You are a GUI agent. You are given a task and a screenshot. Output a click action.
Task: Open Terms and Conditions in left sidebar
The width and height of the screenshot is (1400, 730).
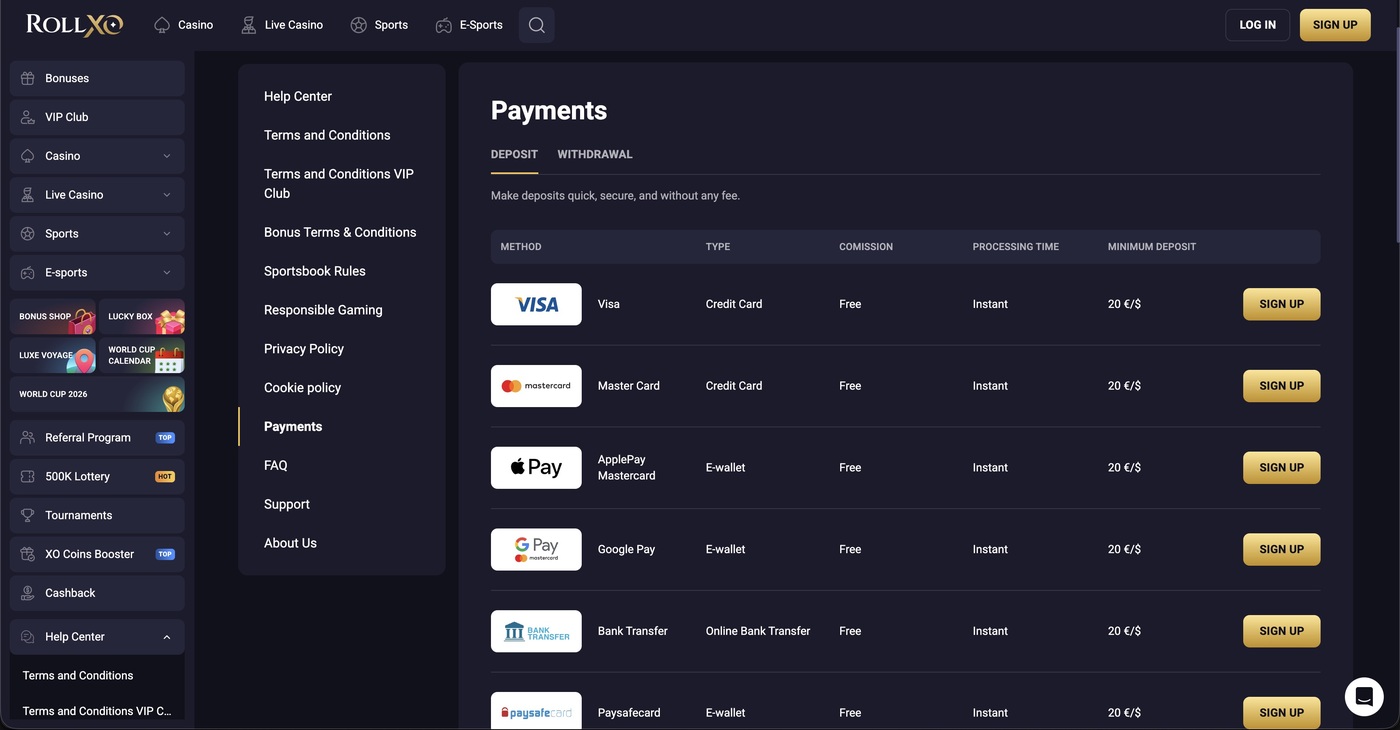click(x=78, y=676)
